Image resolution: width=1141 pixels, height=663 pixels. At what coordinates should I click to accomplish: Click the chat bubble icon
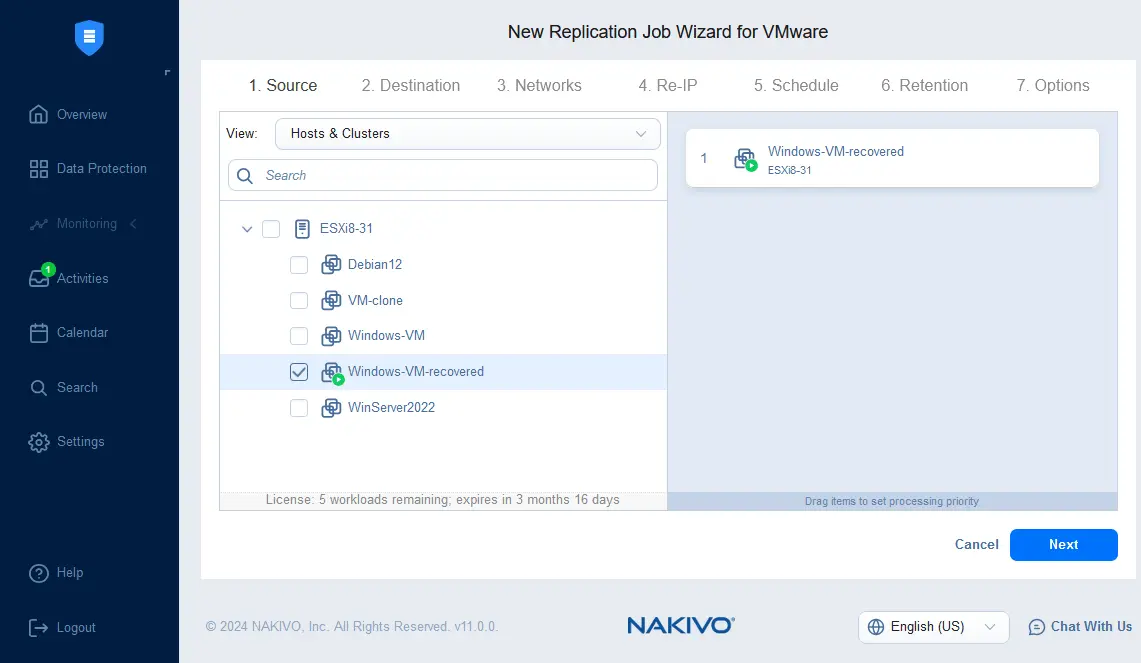1037,627
